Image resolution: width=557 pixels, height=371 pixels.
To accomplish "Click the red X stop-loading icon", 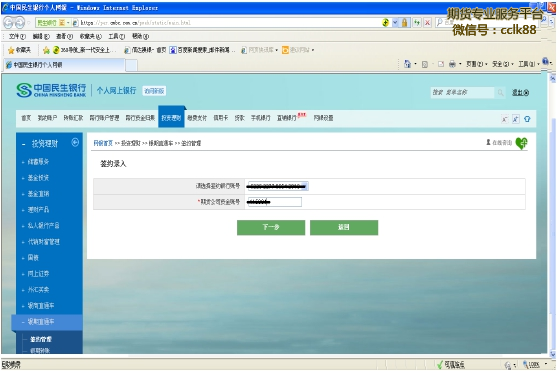I will 427,23.
